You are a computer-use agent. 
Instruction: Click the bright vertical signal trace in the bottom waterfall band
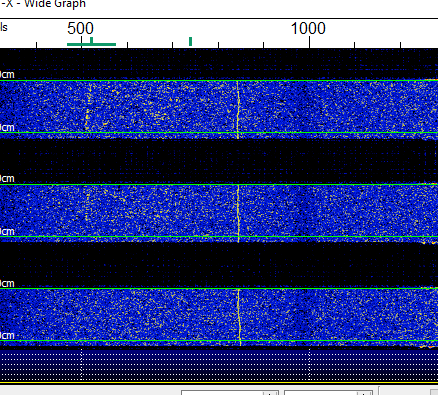coord(239,317)
